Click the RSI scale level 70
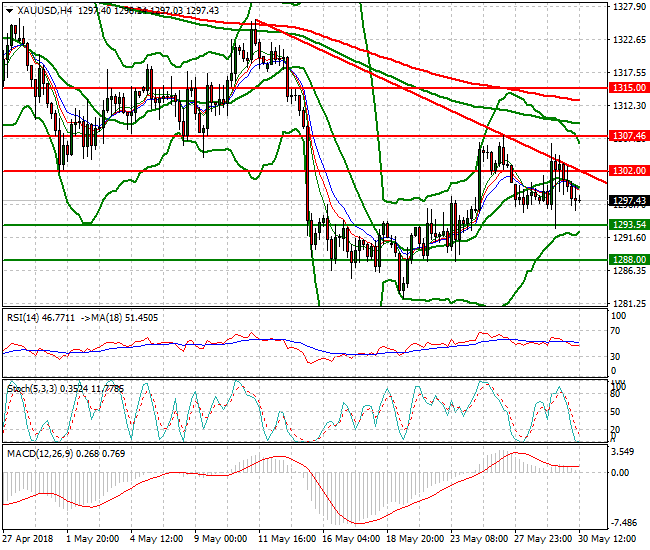Viewport: 650px width, 550px height. [x=616, y=331]
